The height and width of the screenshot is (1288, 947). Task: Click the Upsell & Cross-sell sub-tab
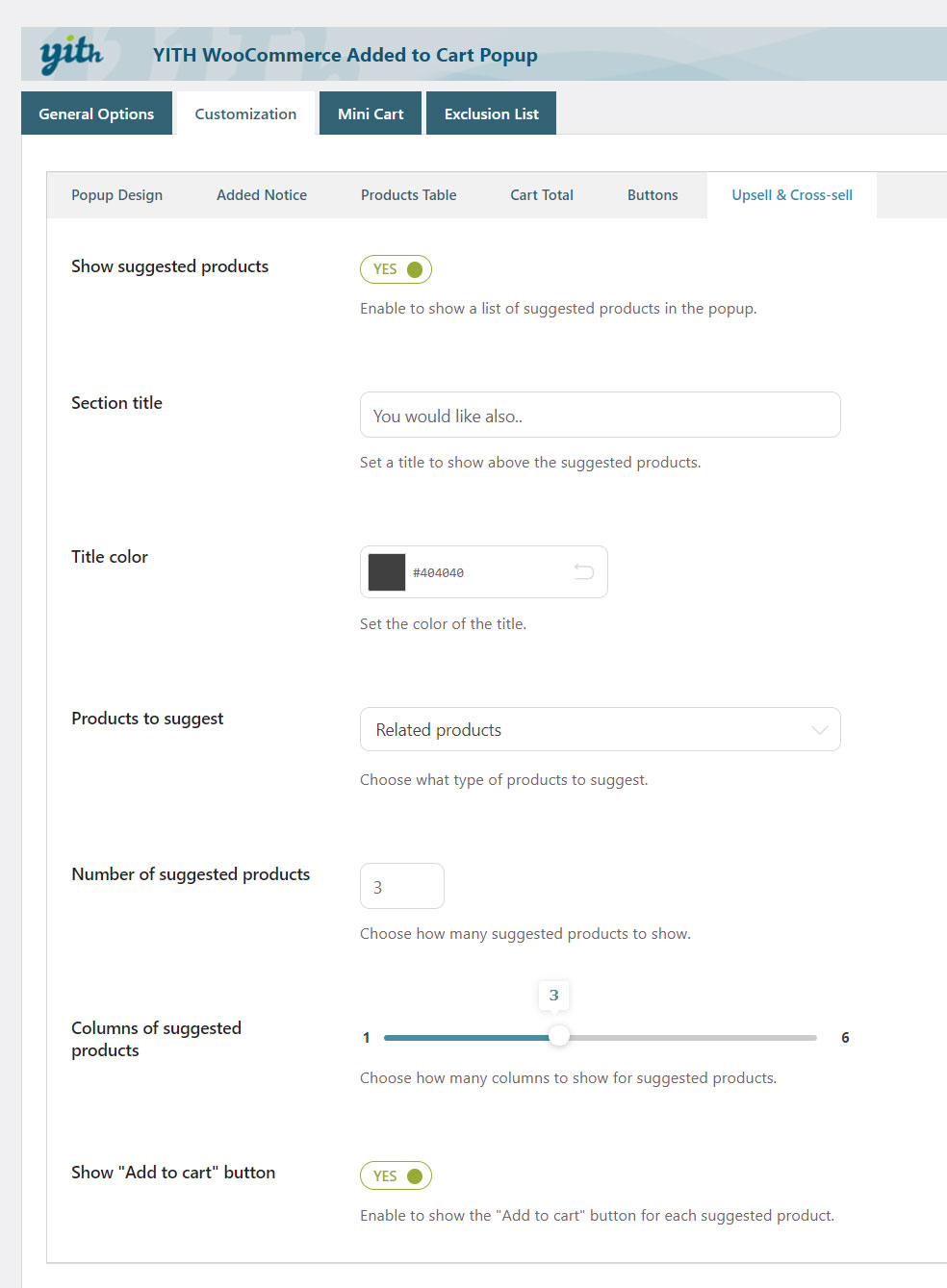pos(792,195)
